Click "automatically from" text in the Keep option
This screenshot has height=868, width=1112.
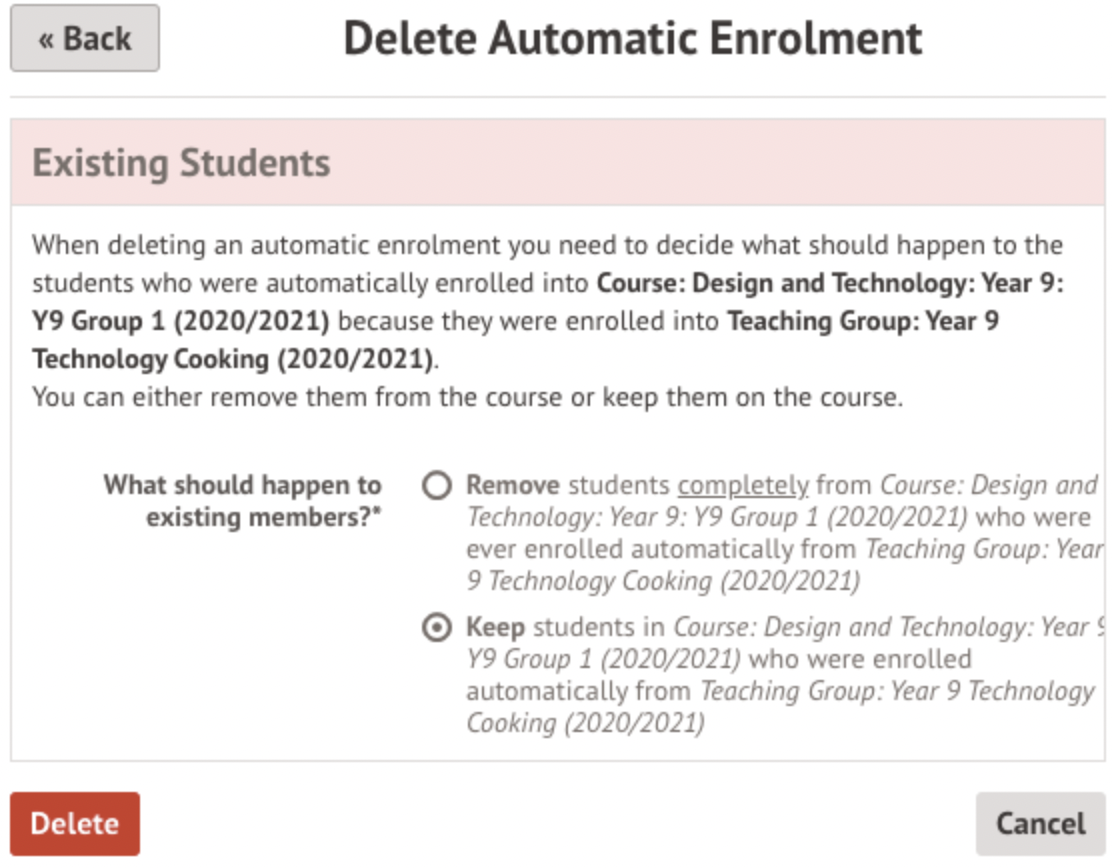(578, 691)
